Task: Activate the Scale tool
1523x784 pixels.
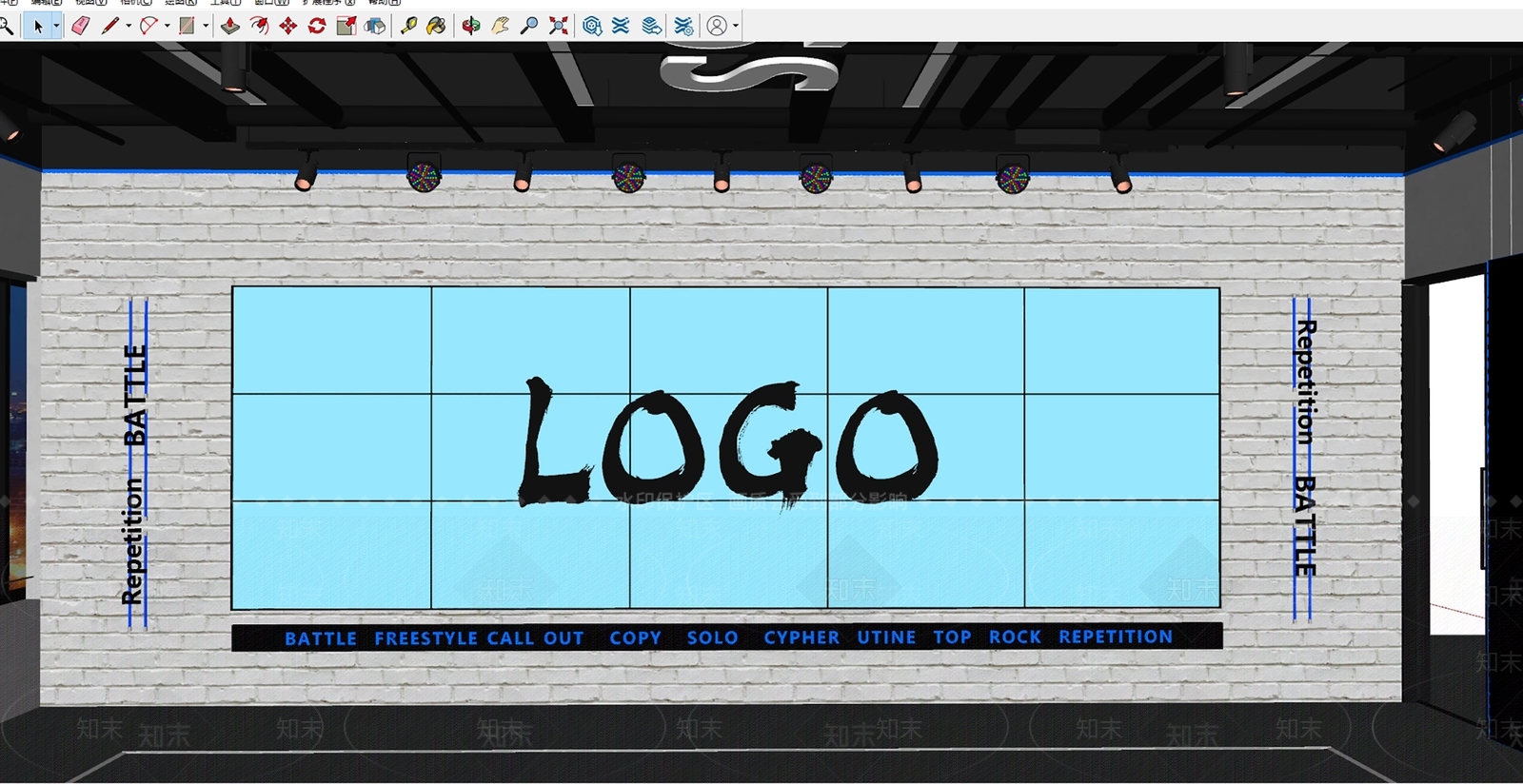Action: point(346,26)
